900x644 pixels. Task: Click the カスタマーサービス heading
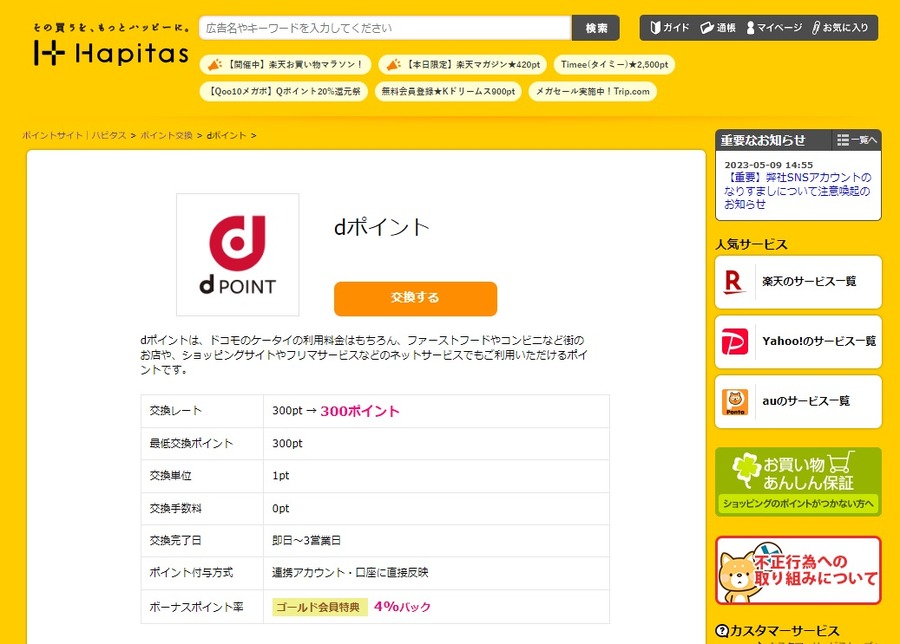click(x=784, y=631)
